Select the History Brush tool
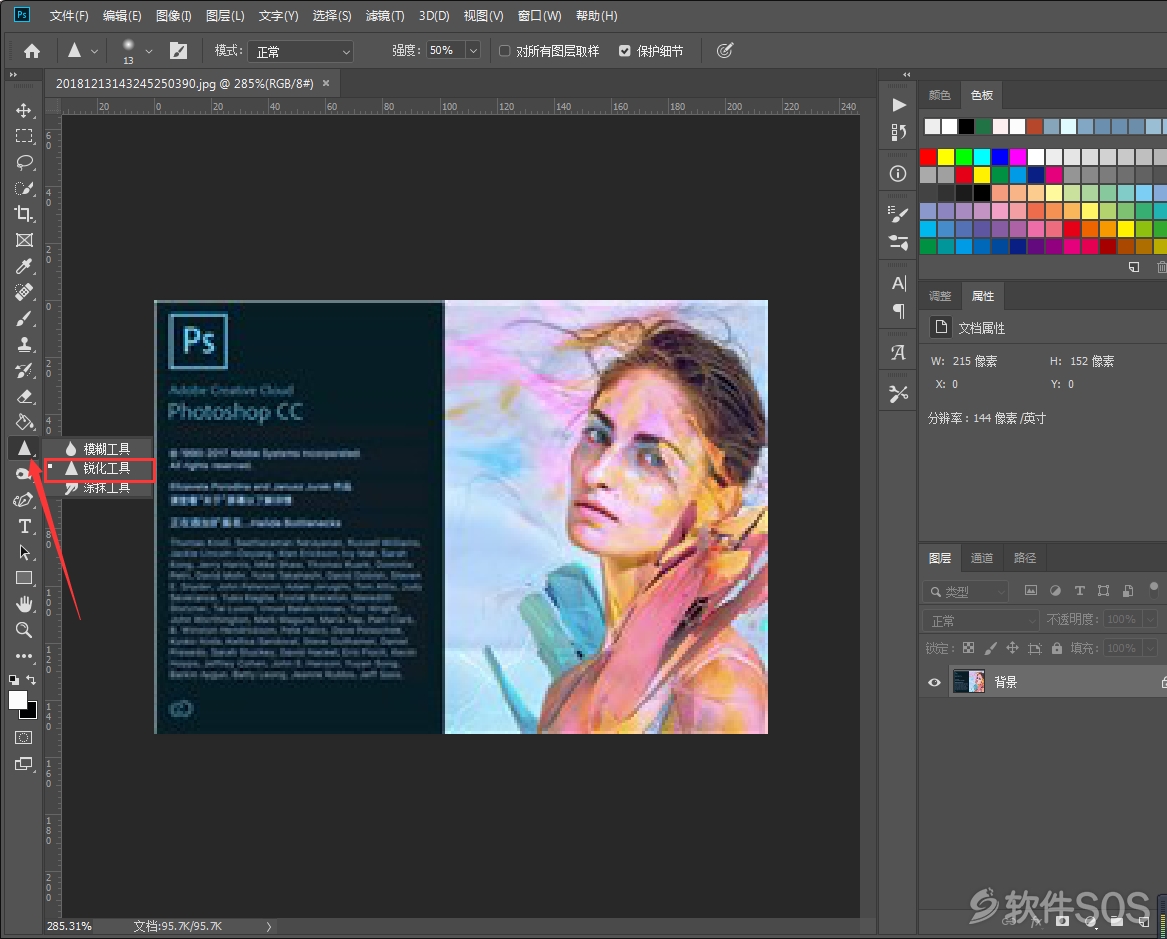The height and width of the screenshot is (939, 1167). click(24, 371)
